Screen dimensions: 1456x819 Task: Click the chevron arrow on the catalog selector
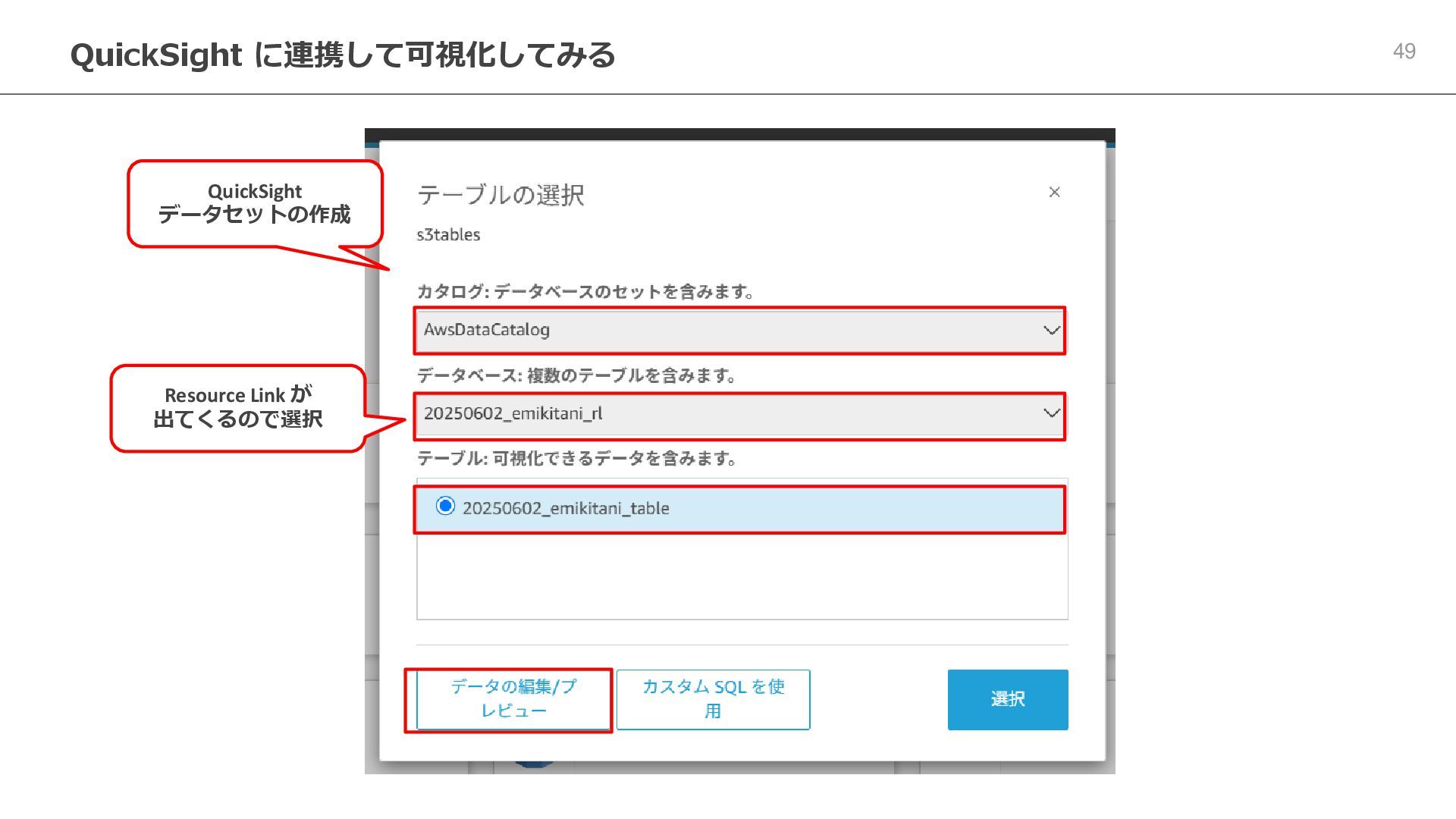pyautogui.click(x=1051, y=330)
